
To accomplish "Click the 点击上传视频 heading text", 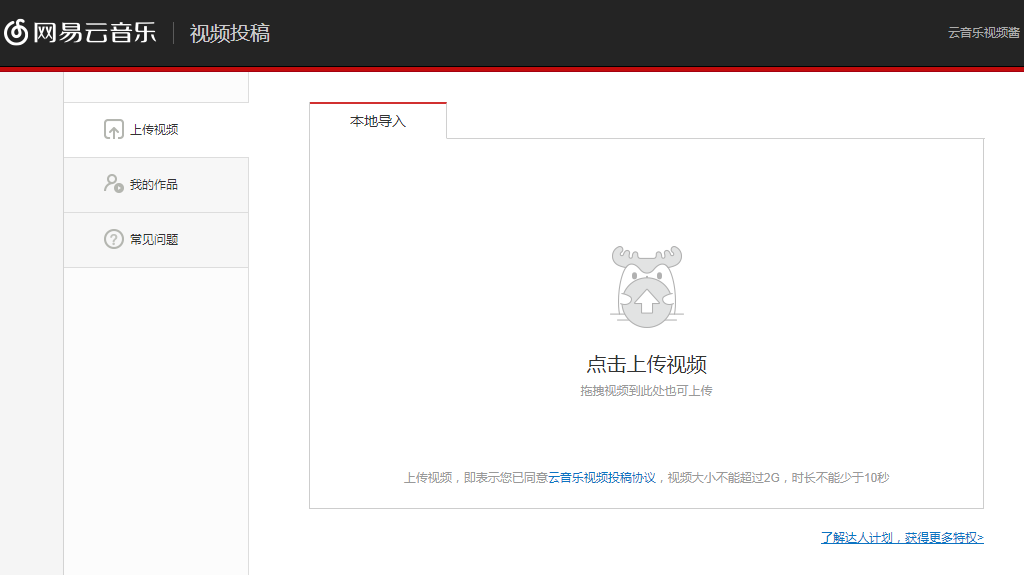I will point(646,364).
